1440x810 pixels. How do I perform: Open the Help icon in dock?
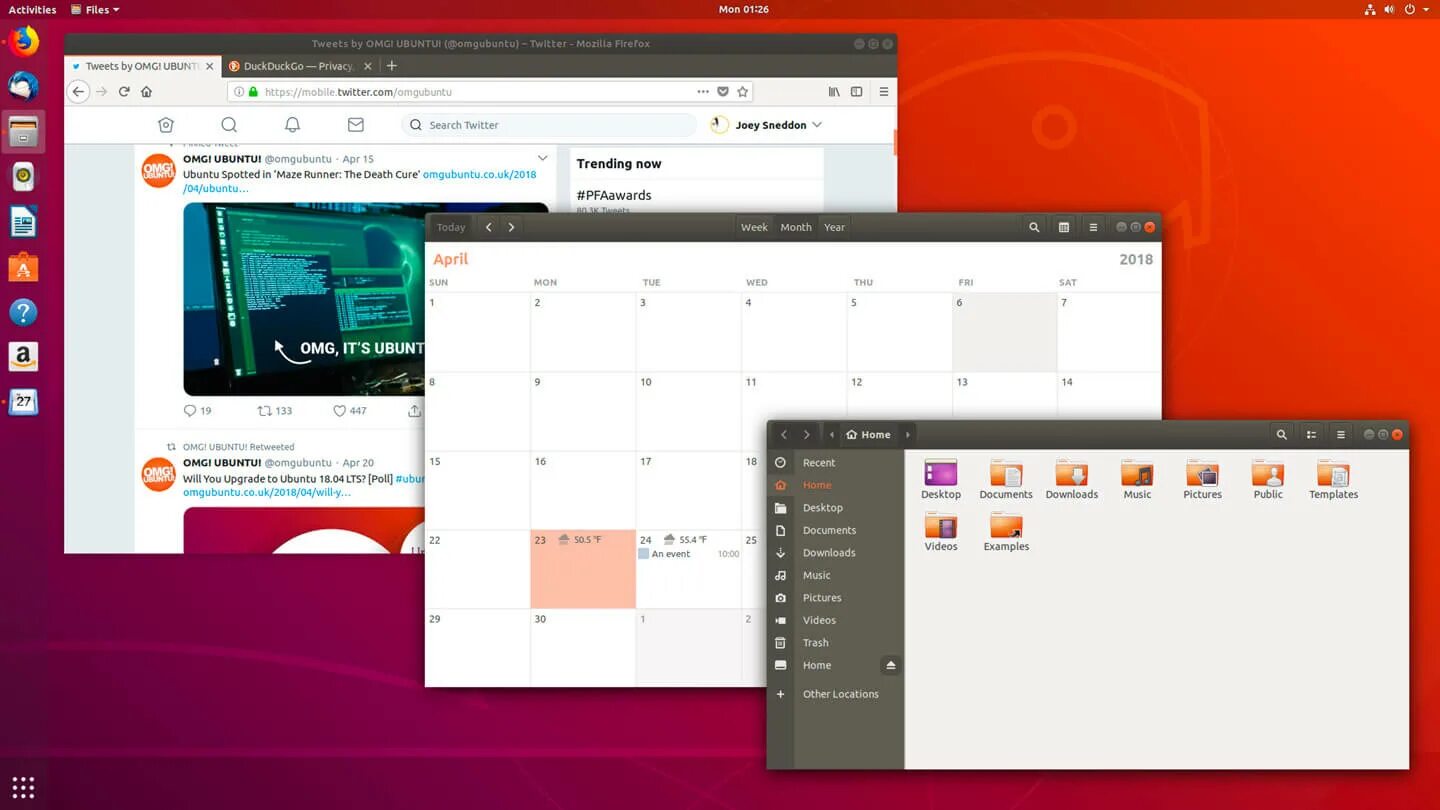click(x=23, y=312)
